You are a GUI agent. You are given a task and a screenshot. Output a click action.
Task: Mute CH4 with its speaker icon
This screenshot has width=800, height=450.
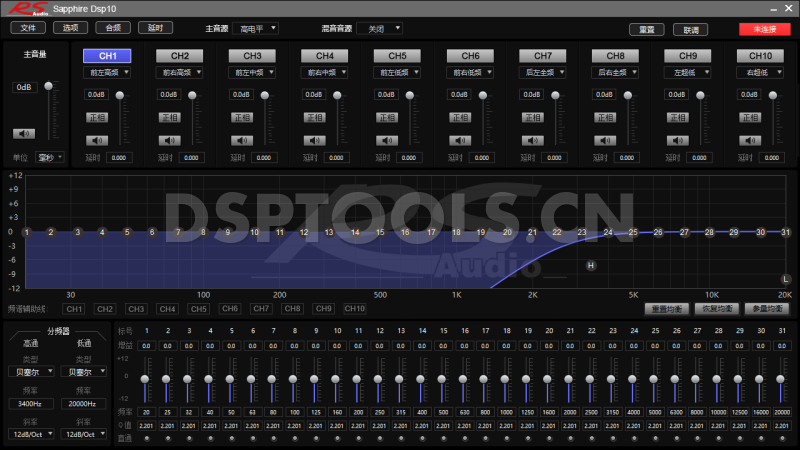point(314,140)
